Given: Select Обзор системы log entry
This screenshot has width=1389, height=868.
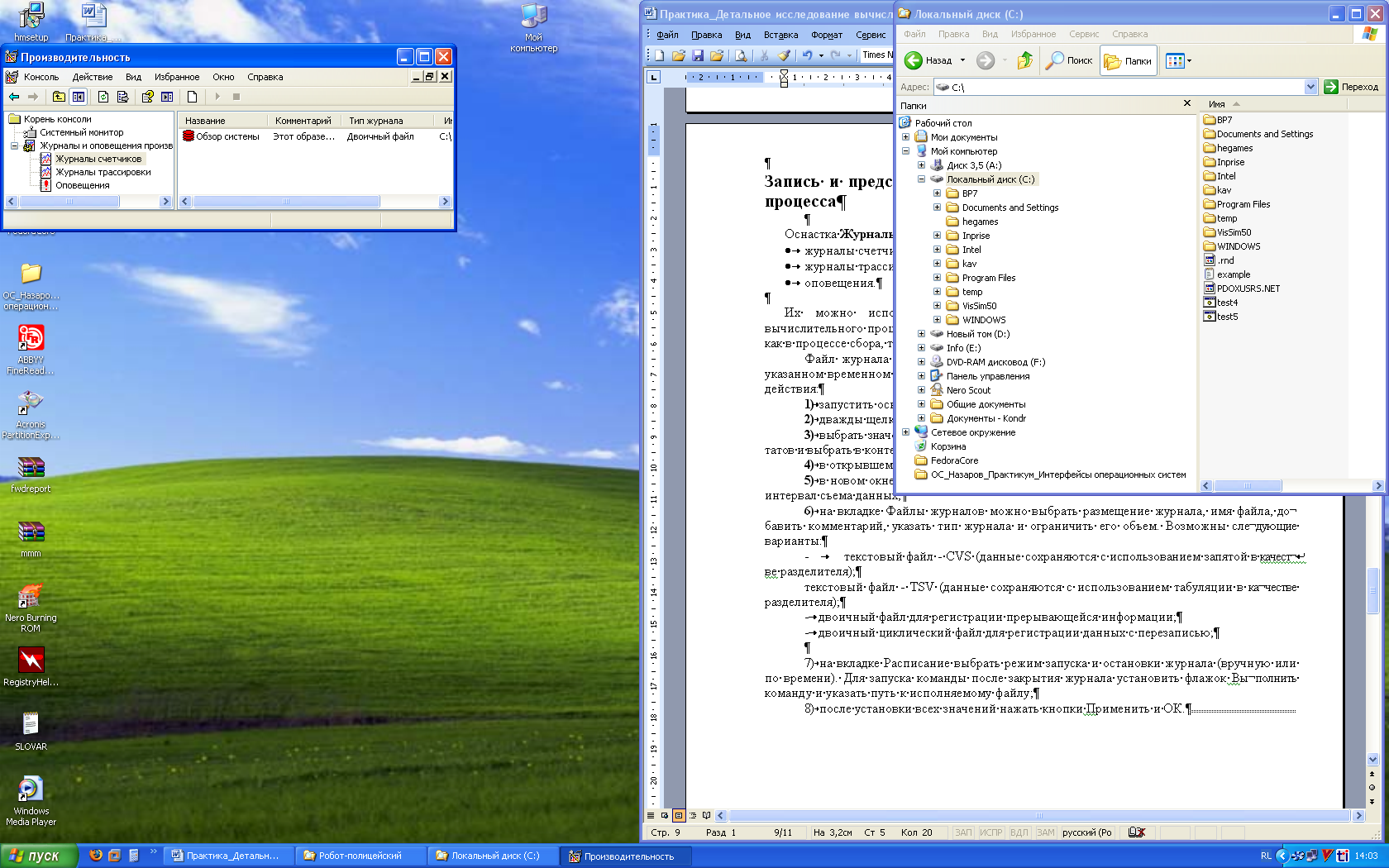Looking at the screenshot, I should point(227,136).
